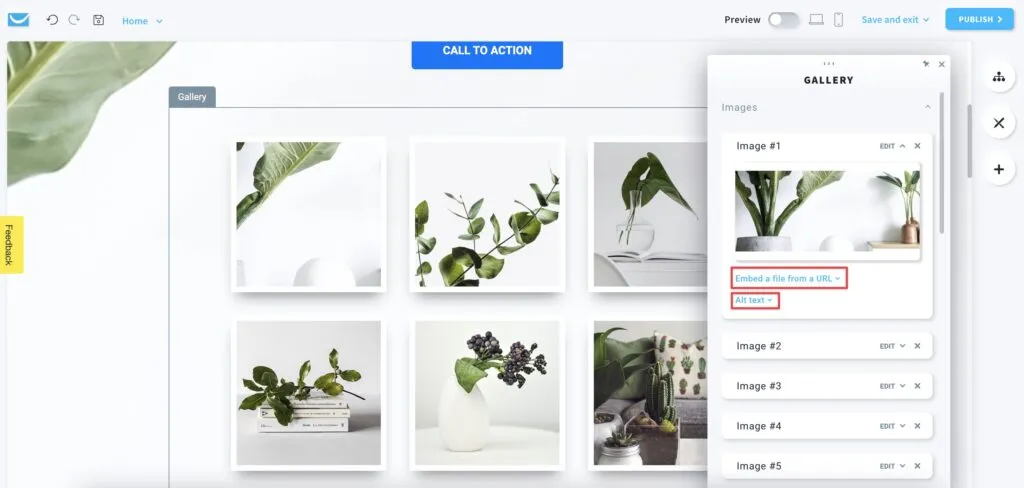The height and width of the screenshot is (488, 1024).
Task: Expand the Save and exit dropdown
Action: (x=895, y=20)
